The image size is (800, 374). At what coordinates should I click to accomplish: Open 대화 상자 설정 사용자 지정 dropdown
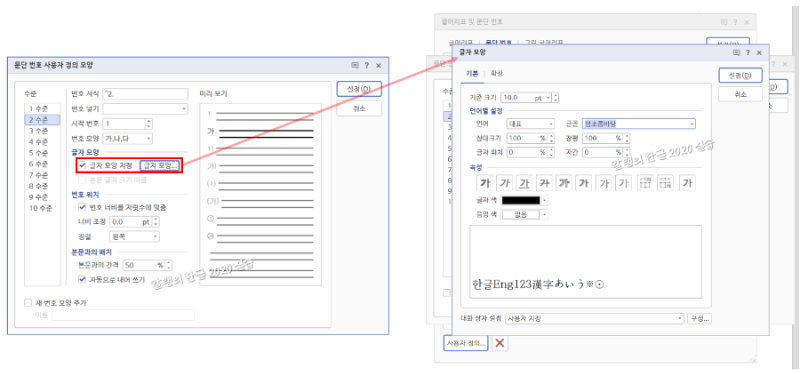pyautogui.click(x=594, y=318)
